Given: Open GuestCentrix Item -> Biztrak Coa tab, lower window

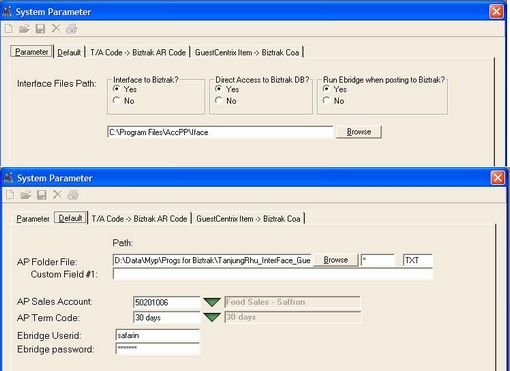Looking at the screenshot, I should [248, 219].
